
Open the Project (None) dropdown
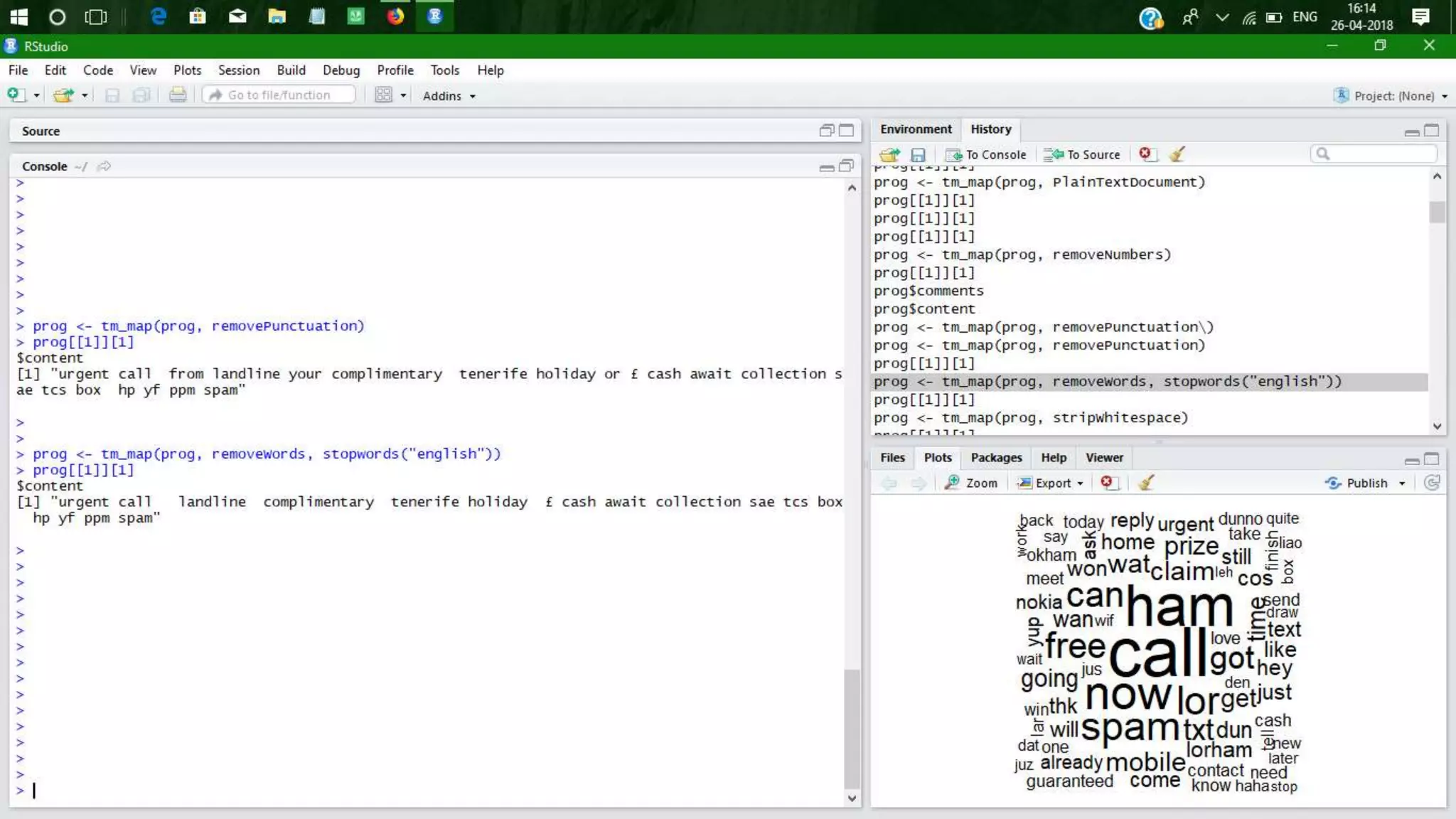(1392, 96)
